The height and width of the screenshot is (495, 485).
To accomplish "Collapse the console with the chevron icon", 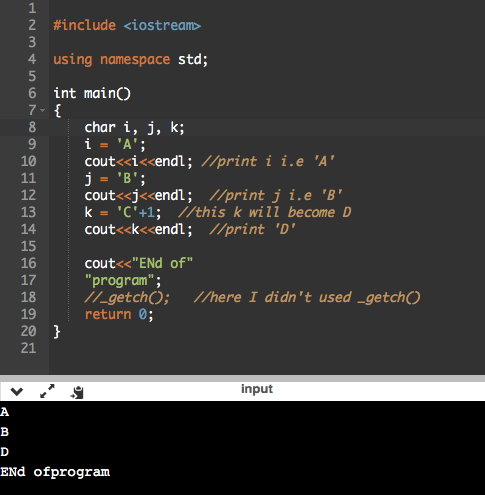I will click(x=17, y=391).
